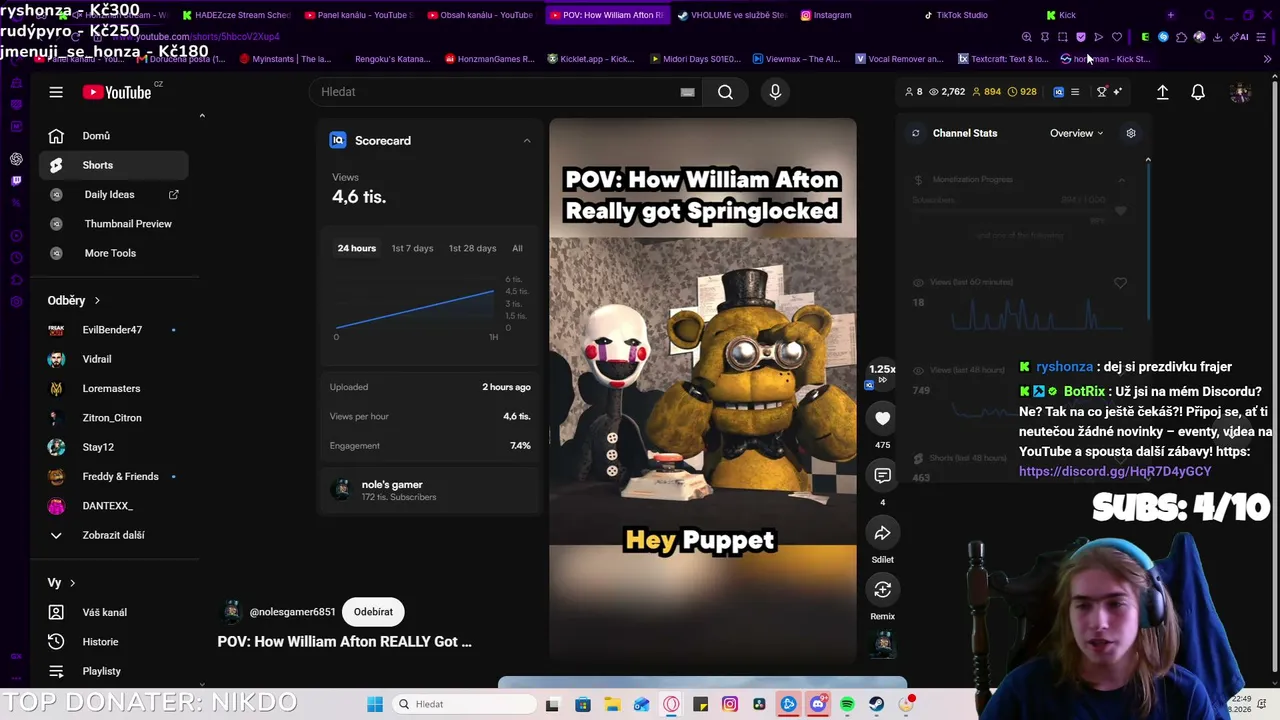Open the new browser tab plus button
The width and height of the screenshot is (1280, 720).
pyautogui.click(x=1170, y=15)
